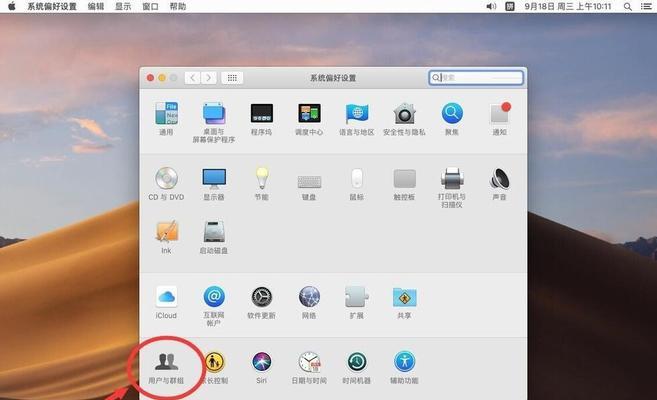Open the 聚焦 (Spotlight) preference pane
This screenshot has width=657, height=400.
tap(452, 118)
